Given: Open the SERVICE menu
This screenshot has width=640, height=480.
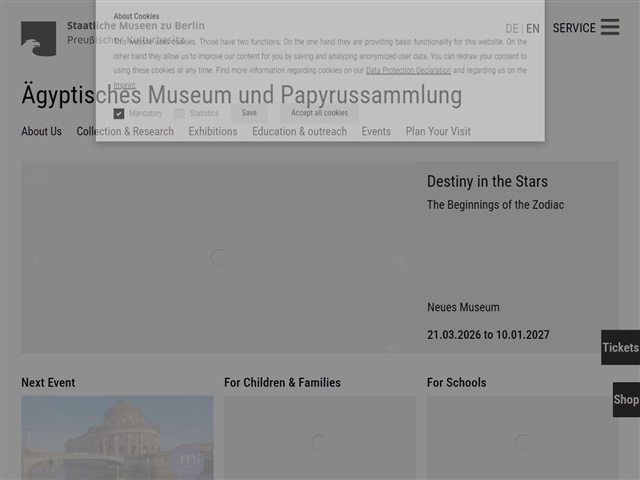Looking at the screenshot, I should click(574, 28).
